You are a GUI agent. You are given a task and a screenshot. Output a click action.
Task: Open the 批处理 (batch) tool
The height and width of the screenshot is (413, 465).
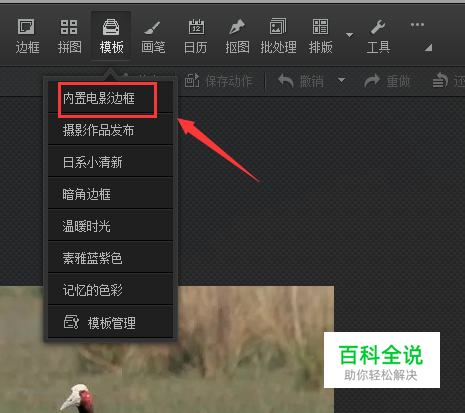click(x=278, y=36)
